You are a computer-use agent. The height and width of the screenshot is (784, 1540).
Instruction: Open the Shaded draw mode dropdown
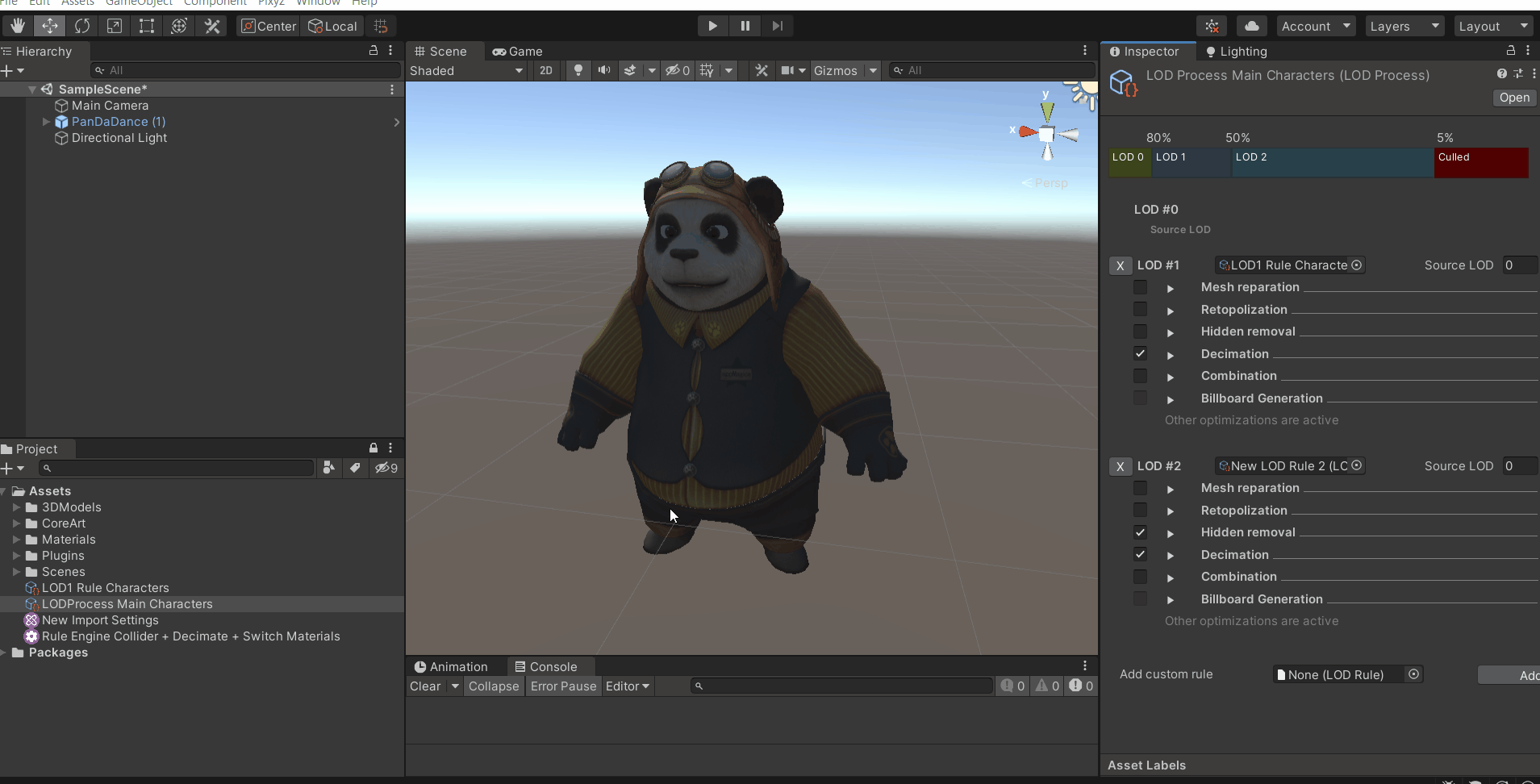466,70
